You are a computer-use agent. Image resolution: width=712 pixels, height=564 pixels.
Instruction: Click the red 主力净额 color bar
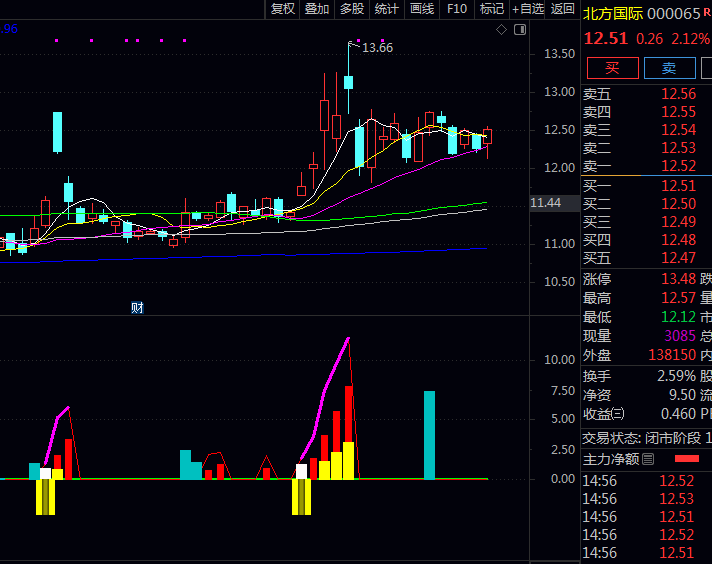687,459
